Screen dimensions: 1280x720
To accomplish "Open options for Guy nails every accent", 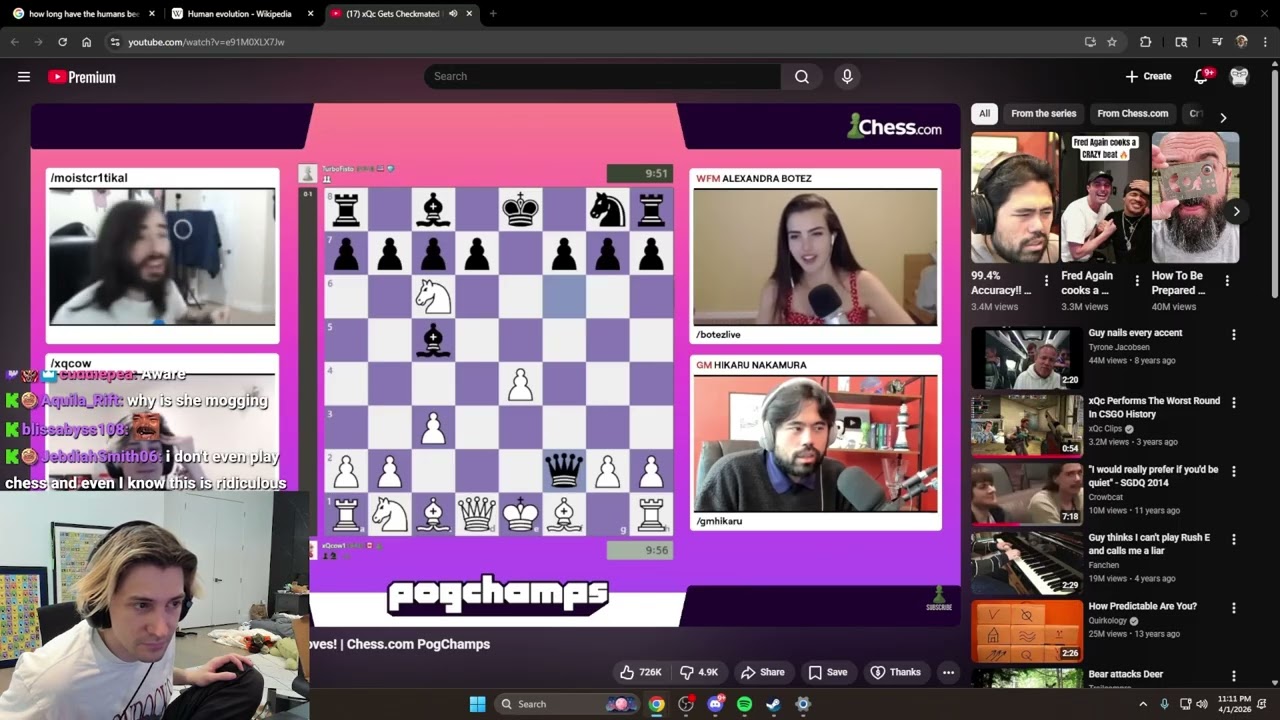I will [1233, 334].
